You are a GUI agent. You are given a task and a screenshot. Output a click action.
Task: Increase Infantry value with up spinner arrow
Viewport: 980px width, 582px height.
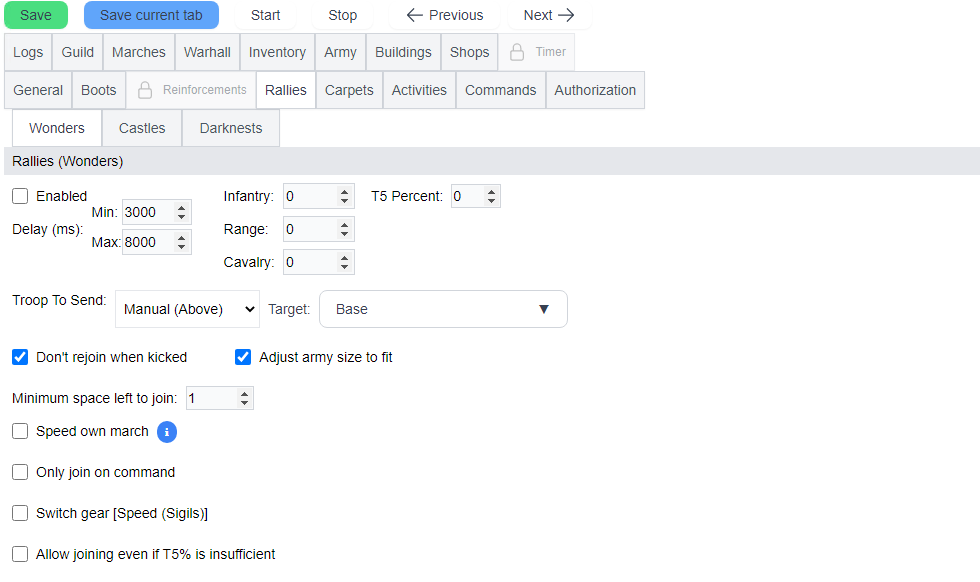[x=345, y=191]
